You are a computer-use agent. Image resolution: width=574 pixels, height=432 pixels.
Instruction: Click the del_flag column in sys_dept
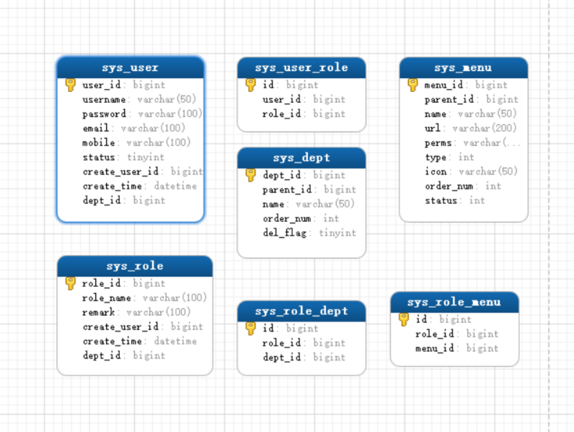[309, 233]
